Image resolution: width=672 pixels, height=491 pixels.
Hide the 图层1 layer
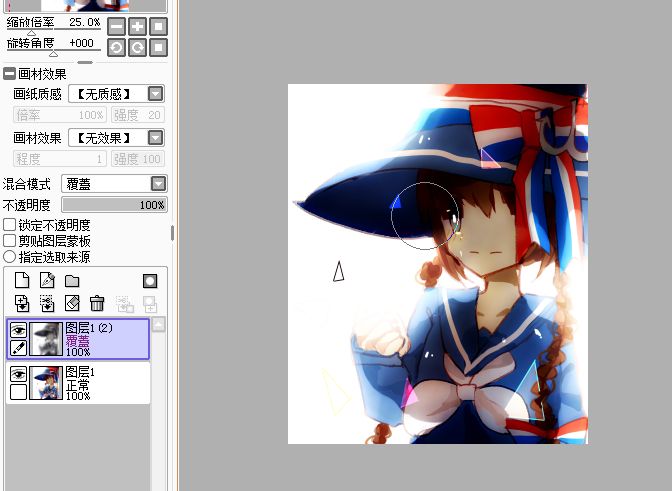18,374
